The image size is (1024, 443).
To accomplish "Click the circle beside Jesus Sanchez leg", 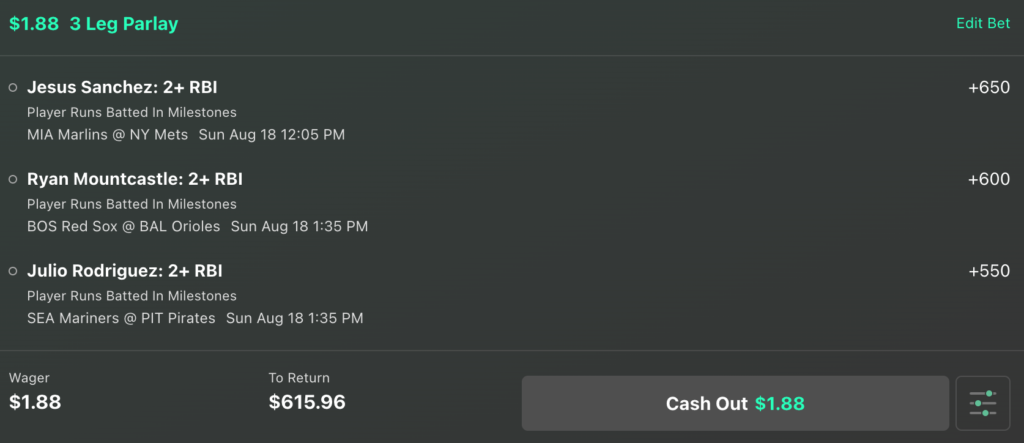I will coord(13,88).
